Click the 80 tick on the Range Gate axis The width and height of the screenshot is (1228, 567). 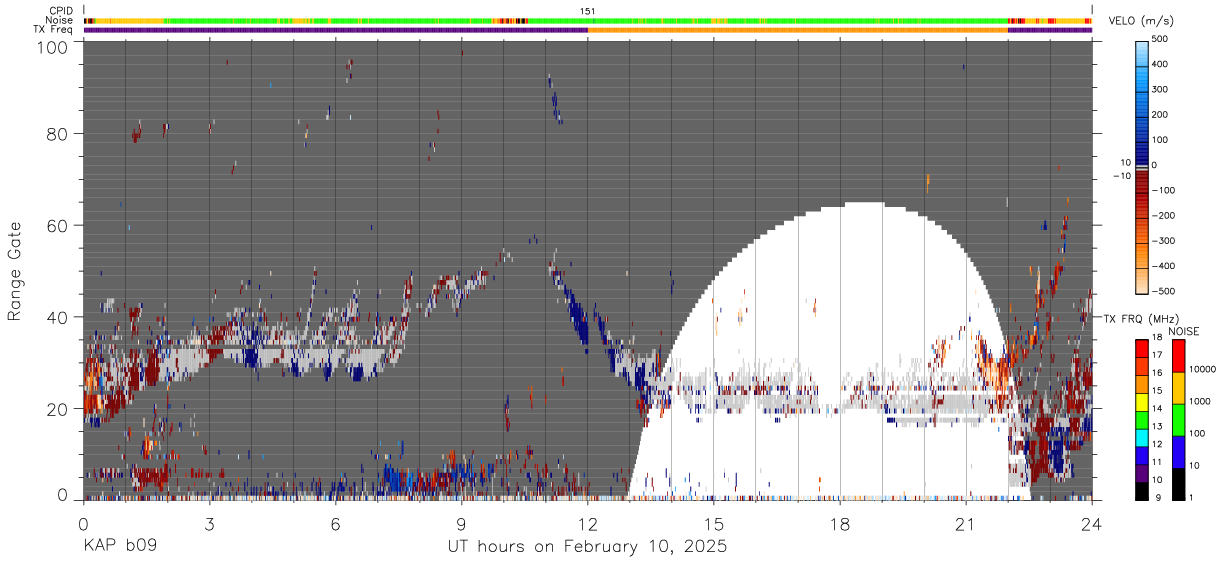[58, 134]
